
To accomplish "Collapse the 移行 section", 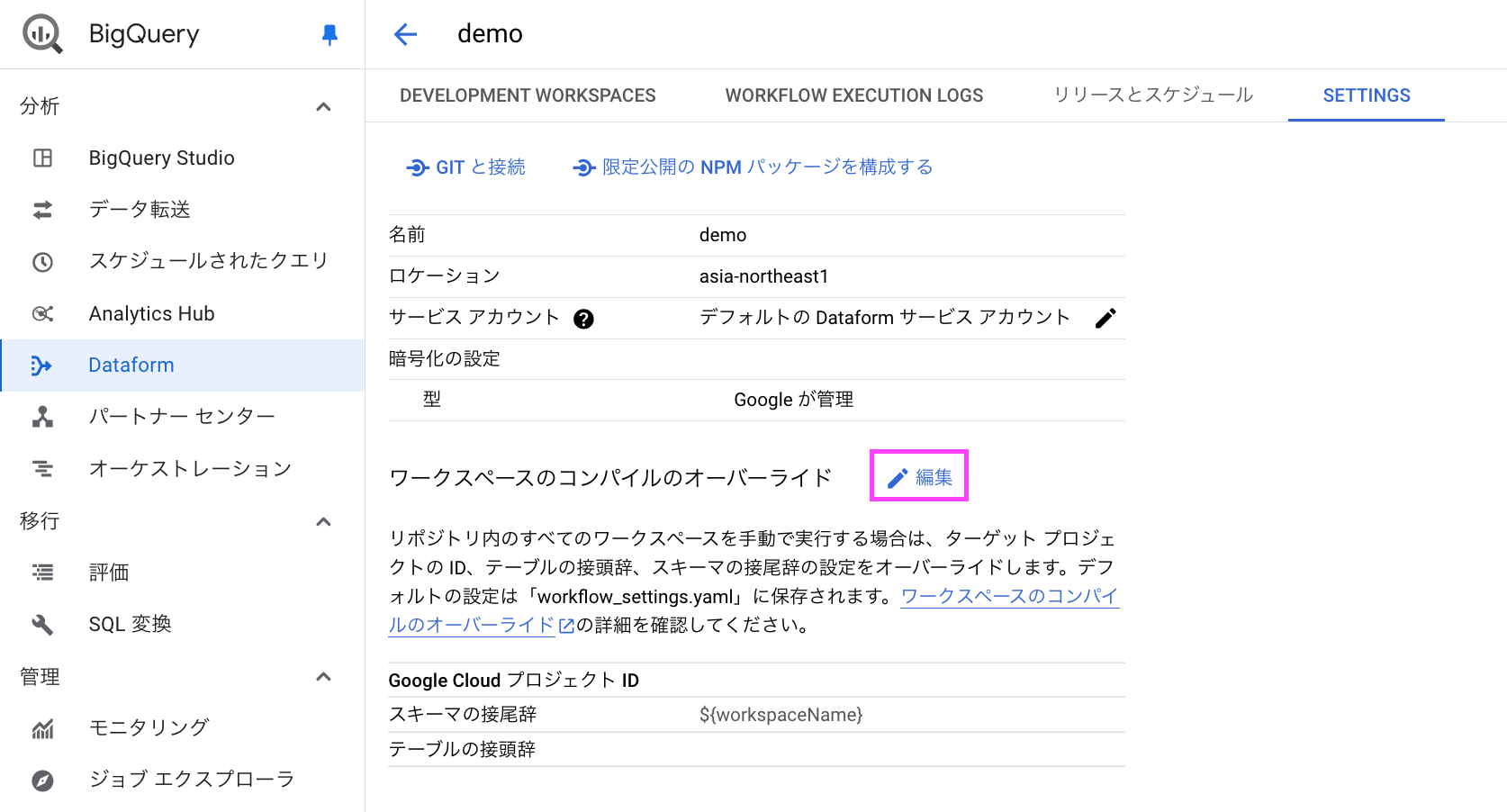I will (x=323, y=521).
